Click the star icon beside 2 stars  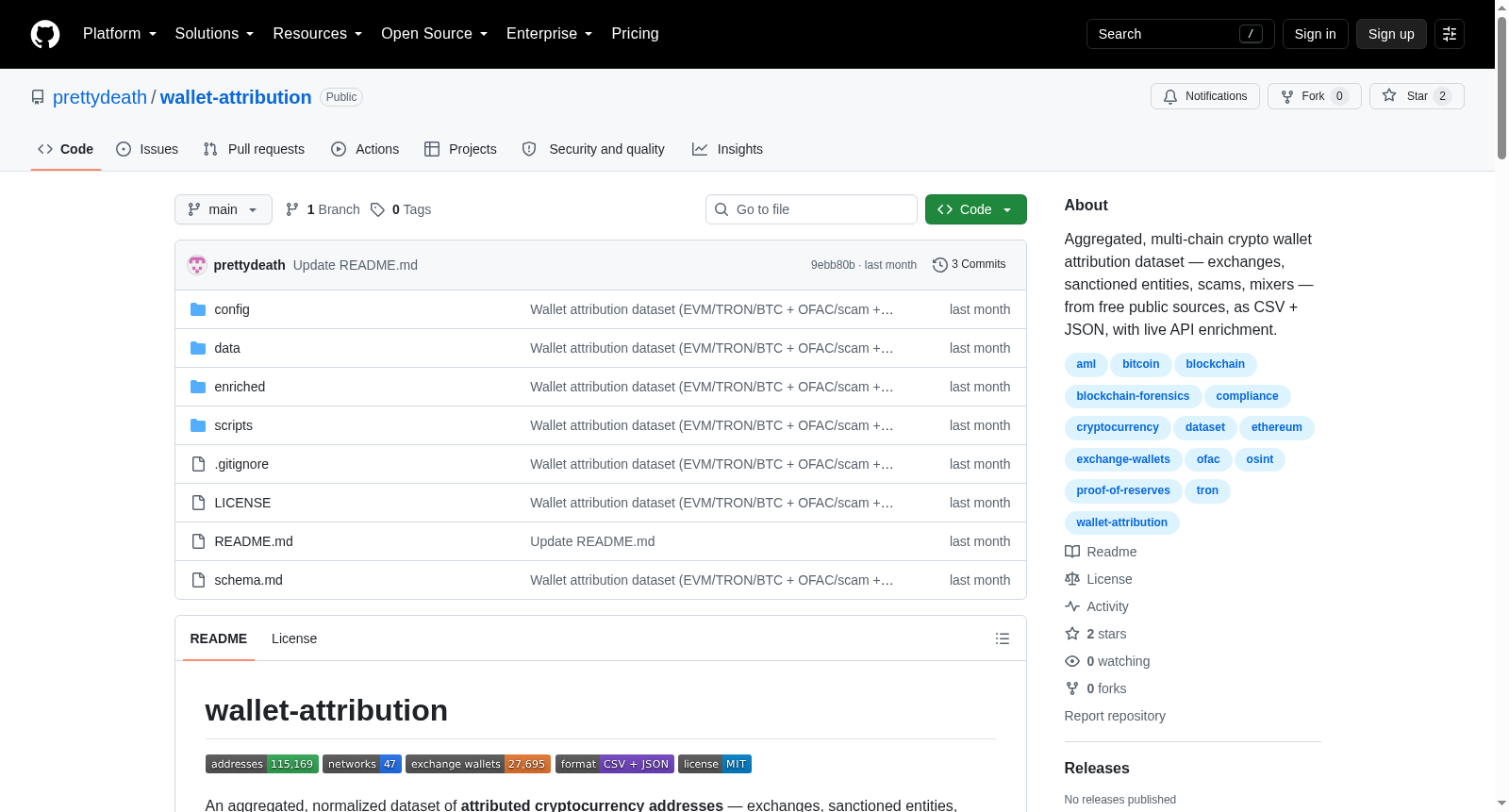pyautogui.click(x=1072, y=634)
